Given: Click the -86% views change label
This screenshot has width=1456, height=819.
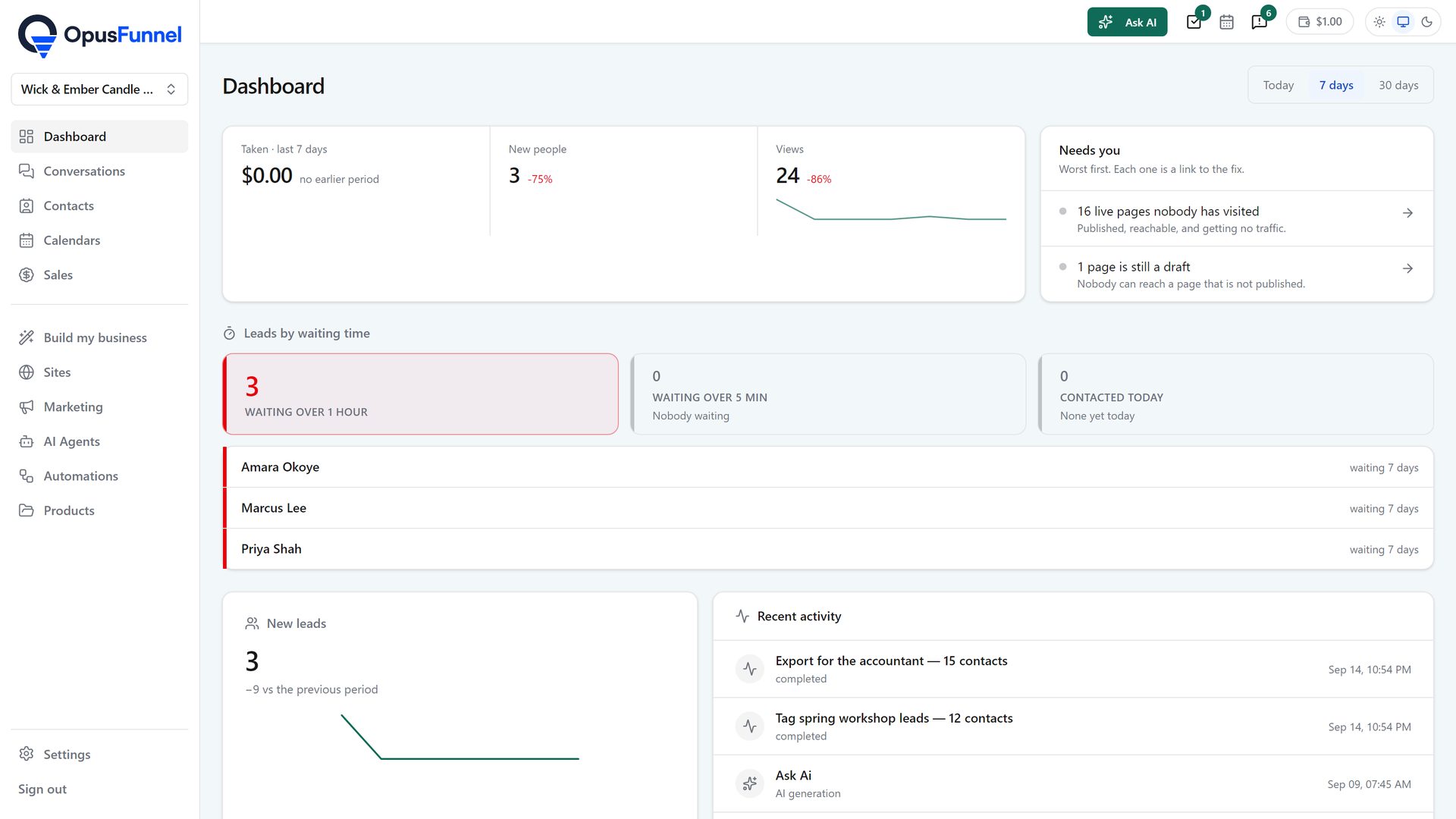Looking at the screenshot, I should click(x=819, y=180).
